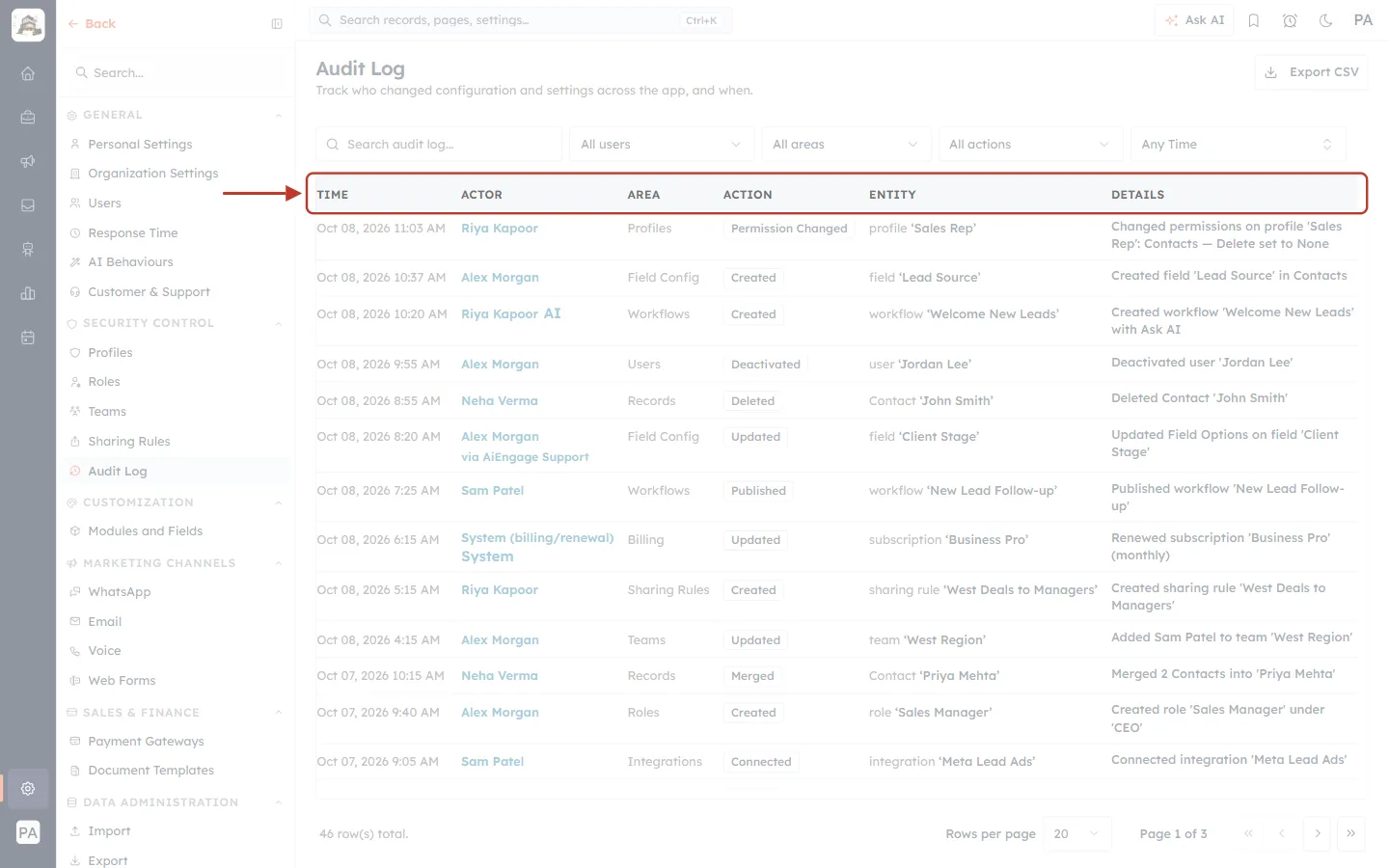Click actor Sam Patel in 7:25 AM row
The width and height of the screenshot is (1389, 868).
492,491
